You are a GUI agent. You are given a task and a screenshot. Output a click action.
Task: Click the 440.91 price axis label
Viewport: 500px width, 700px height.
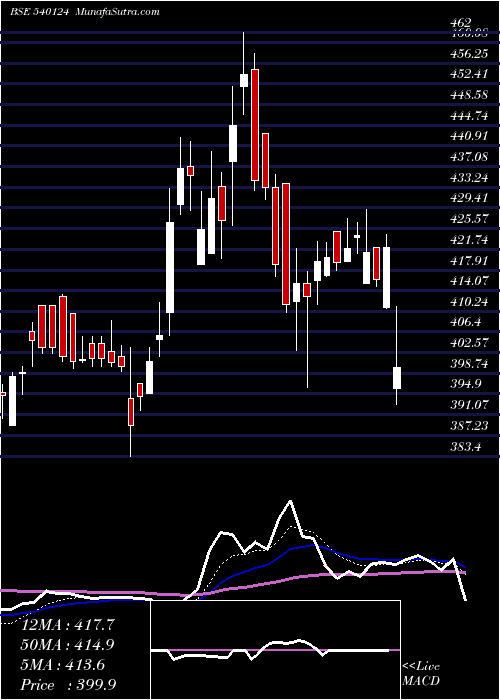pyautogui.click(x=469, y=136)
